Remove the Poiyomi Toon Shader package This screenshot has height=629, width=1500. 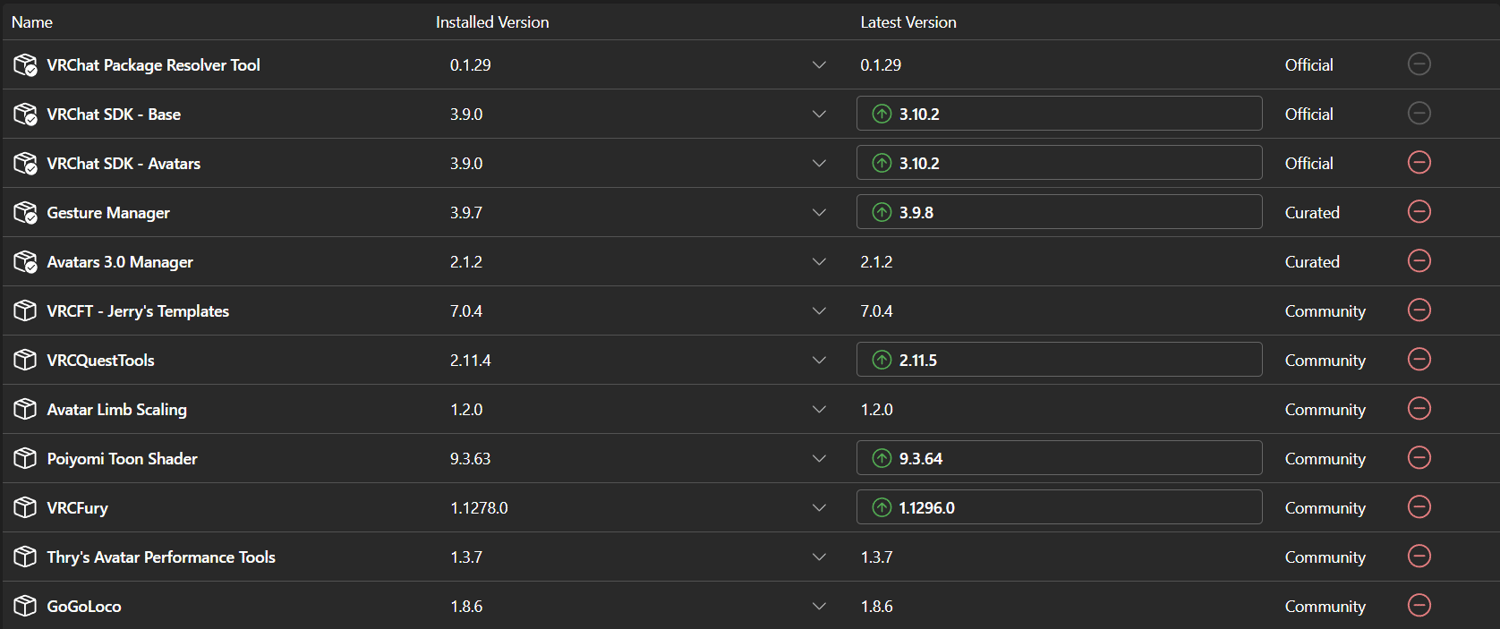pos(1418,458)
